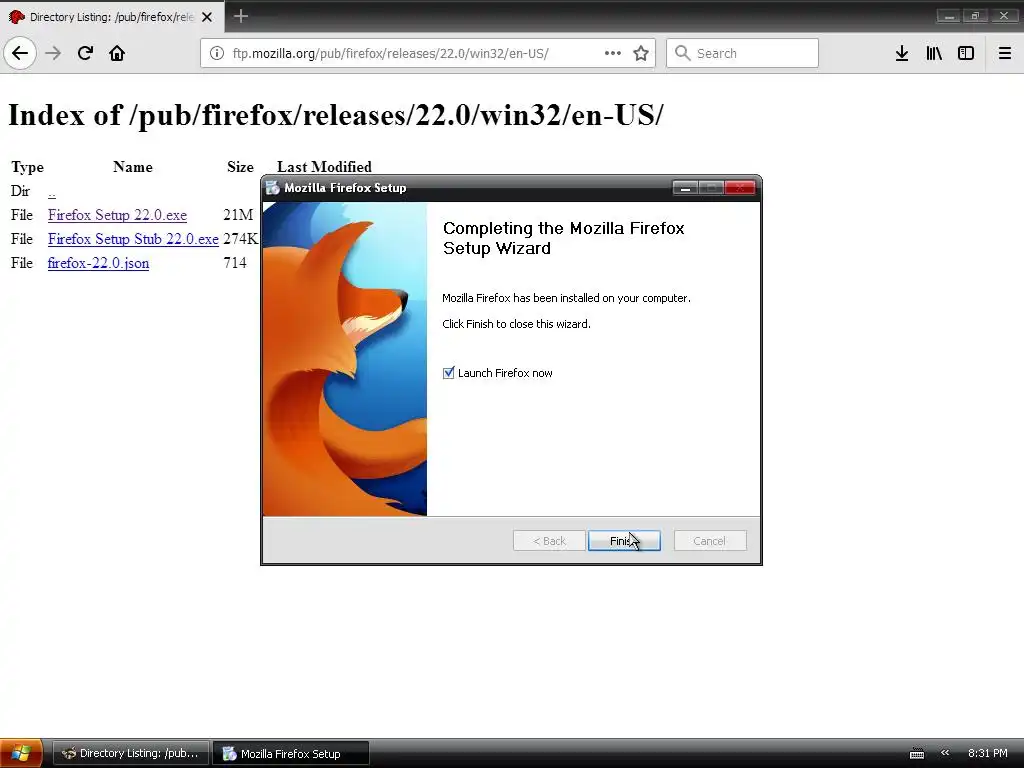Image resolution: width=1024 pixels, height=768 pixels.
Task: Click the '274K' size cell
Action: point(240,239)
